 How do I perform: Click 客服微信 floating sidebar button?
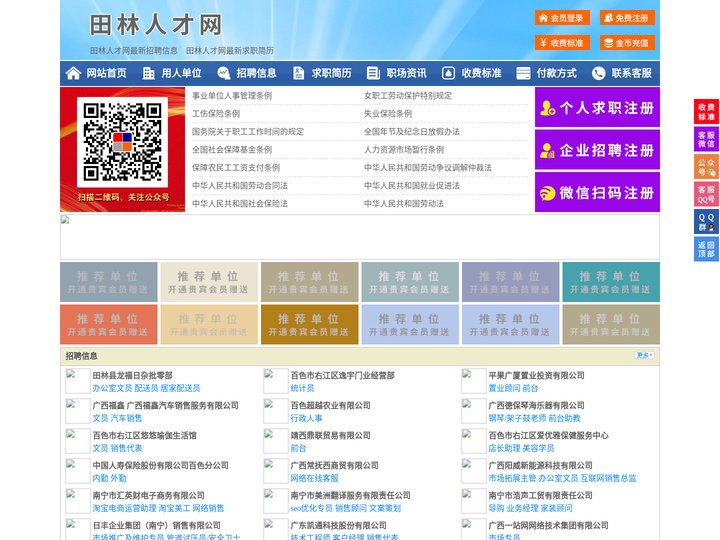pos(706,139)
